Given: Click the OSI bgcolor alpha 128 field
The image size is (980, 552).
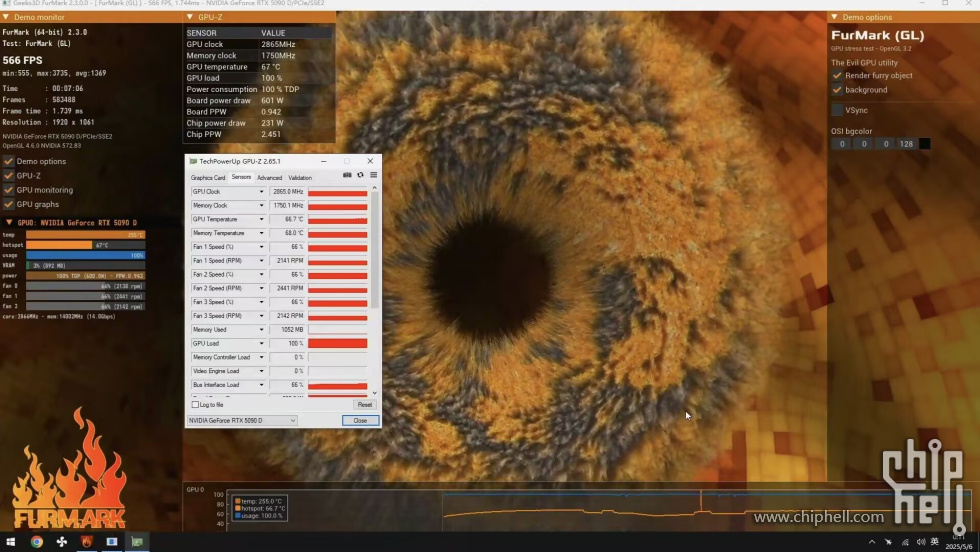Looking at the screenshot, I should point(906,144).
